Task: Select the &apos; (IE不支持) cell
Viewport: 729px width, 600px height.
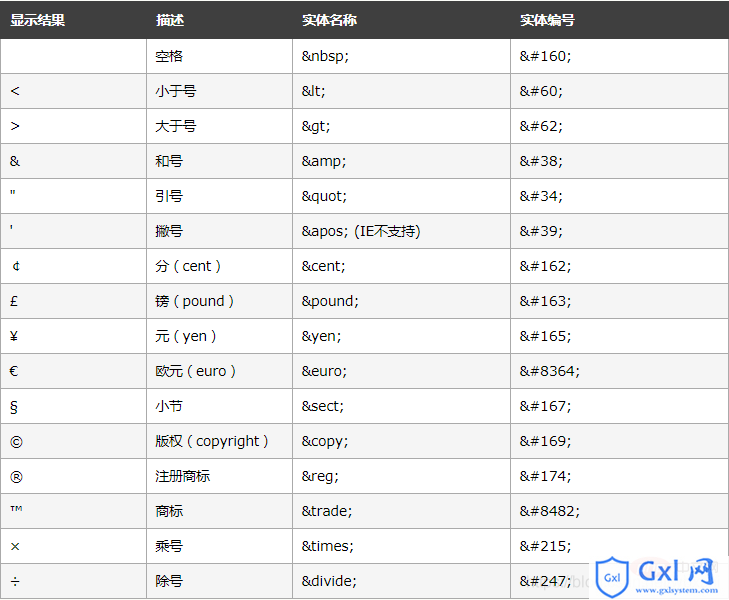Action: 401,231
